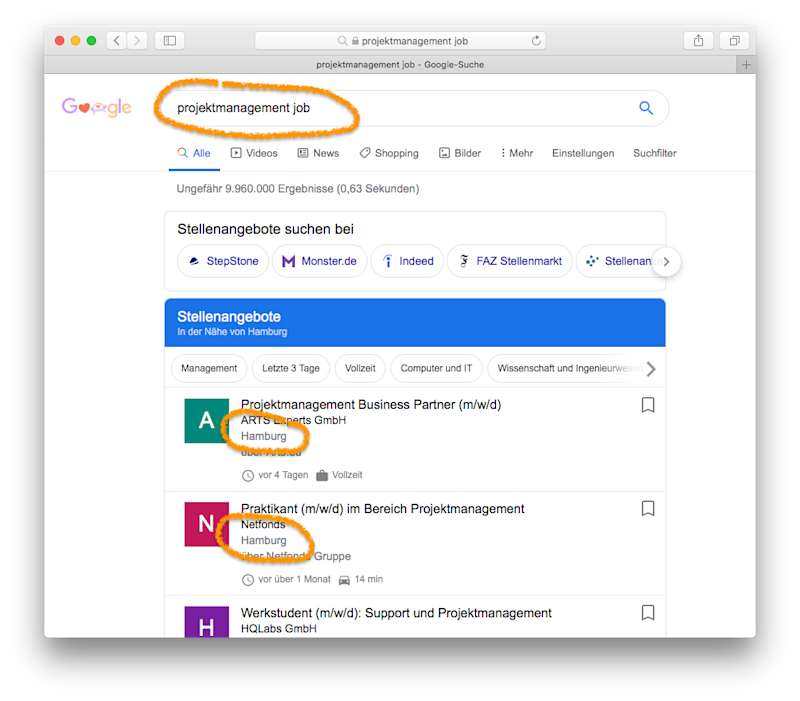Click the HQLabs GmbH company name

279,629
